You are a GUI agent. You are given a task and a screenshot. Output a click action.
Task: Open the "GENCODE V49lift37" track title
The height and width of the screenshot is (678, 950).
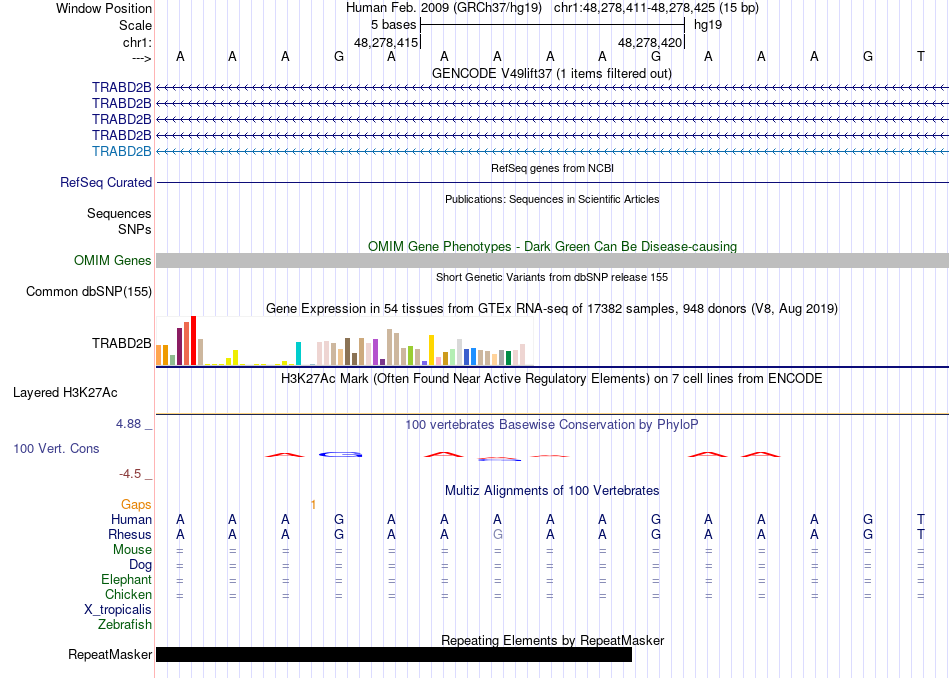[551, 73]
